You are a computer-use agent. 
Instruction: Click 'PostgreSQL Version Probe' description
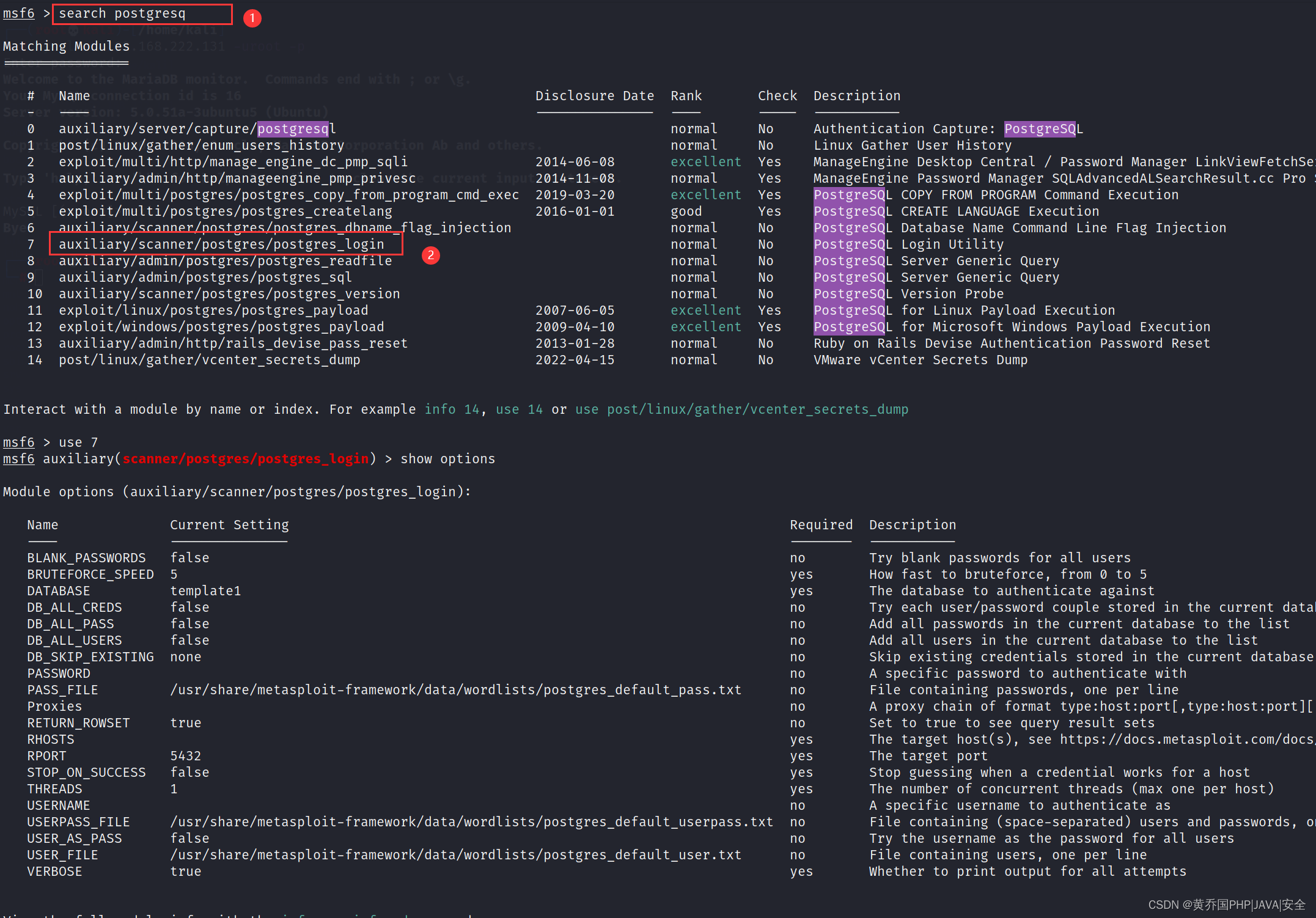(x=909, y=294)
